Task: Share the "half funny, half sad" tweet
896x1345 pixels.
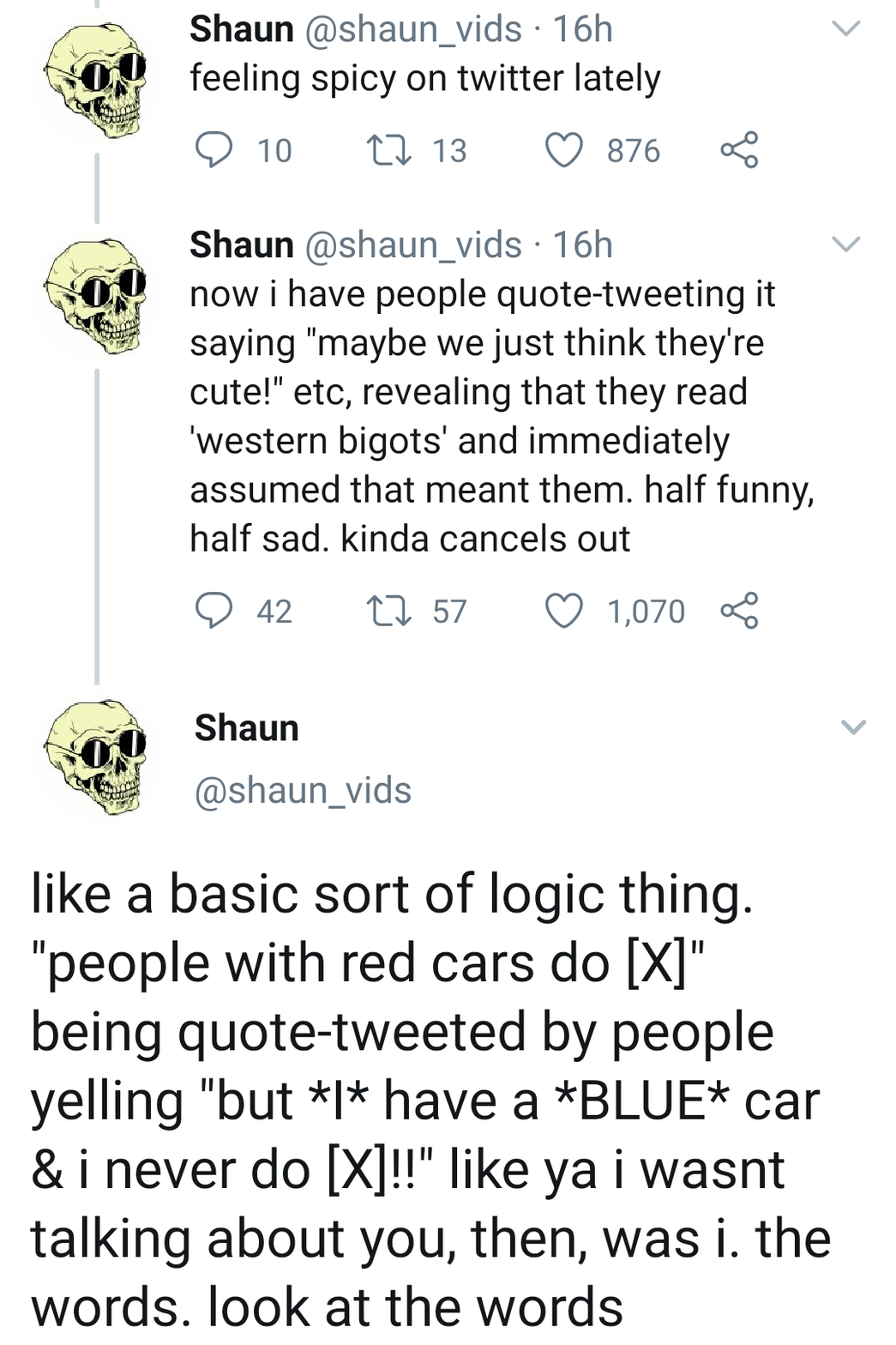Action: click(x=739, y=611)
